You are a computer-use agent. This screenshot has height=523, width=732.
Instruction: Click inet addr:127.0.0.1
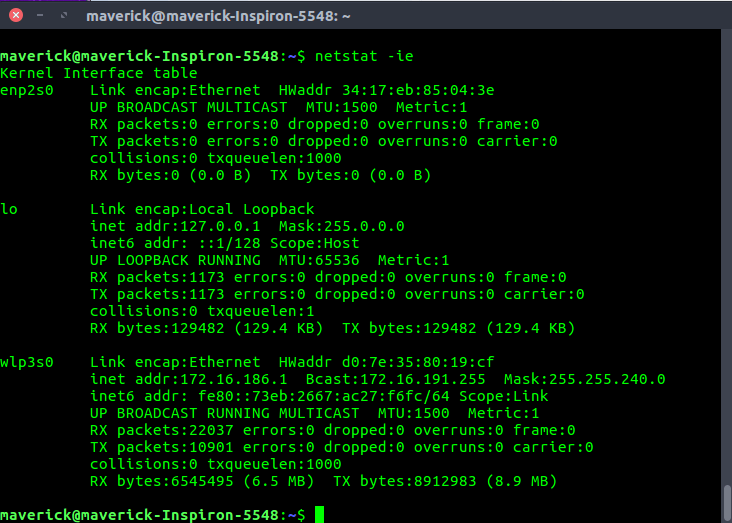point(175,226)
